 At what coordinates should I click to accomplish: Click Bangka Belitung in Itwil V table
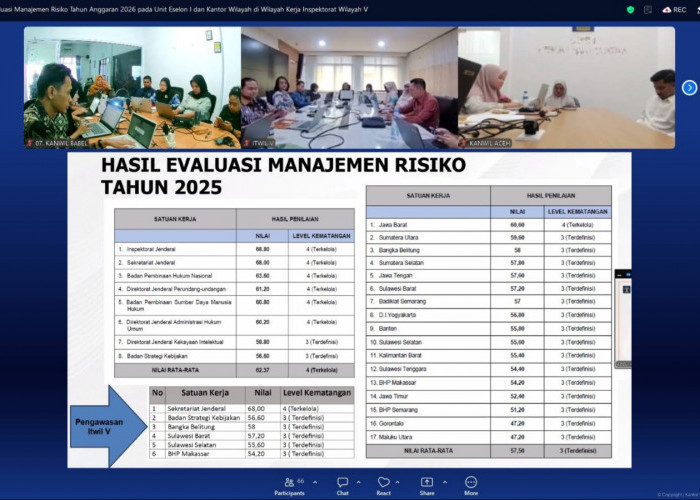click(191, 427)
